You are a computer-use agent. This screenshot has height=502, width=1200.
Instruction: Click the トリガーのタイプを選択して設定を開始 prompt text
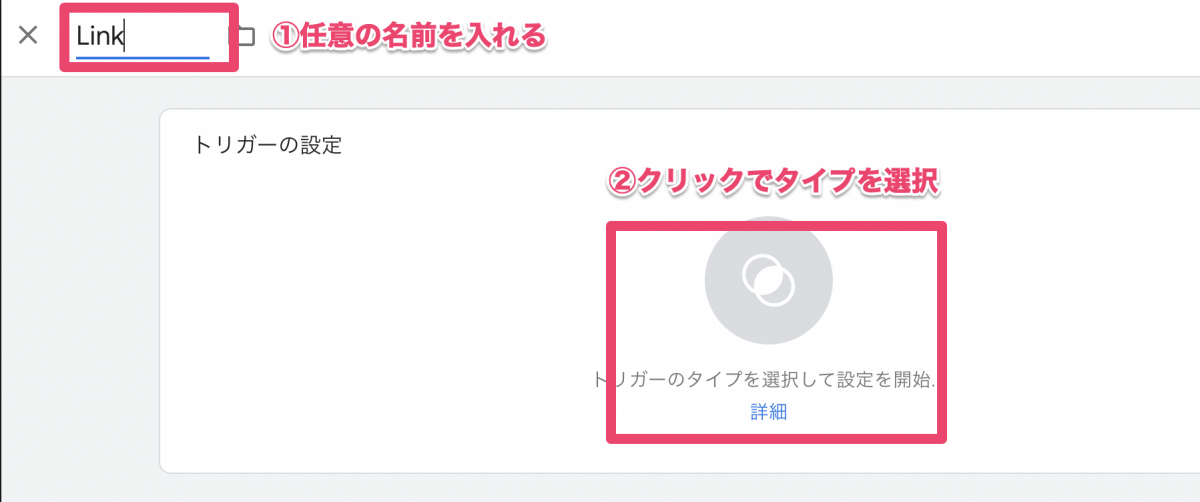[764, 381]
